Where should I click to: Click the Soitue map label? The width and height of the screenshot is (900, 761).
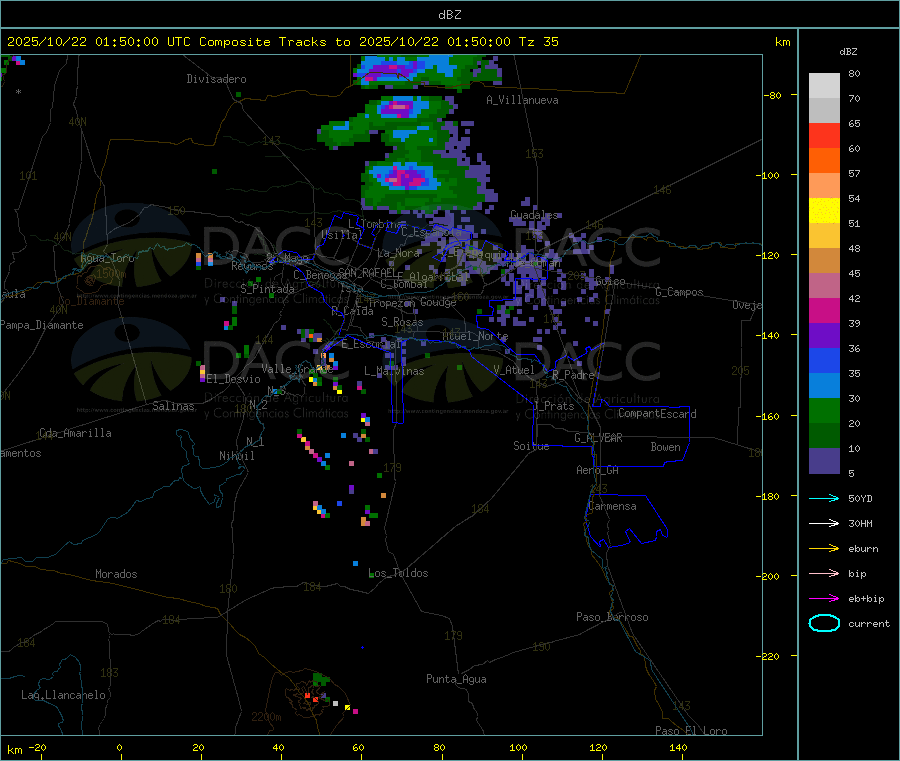pos(531,446)
